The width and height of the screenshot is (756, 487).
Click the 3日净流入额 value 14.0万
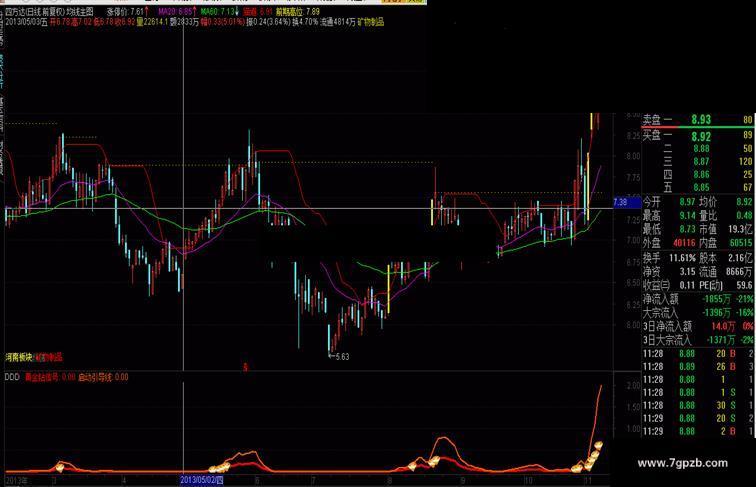pos(723,326)
